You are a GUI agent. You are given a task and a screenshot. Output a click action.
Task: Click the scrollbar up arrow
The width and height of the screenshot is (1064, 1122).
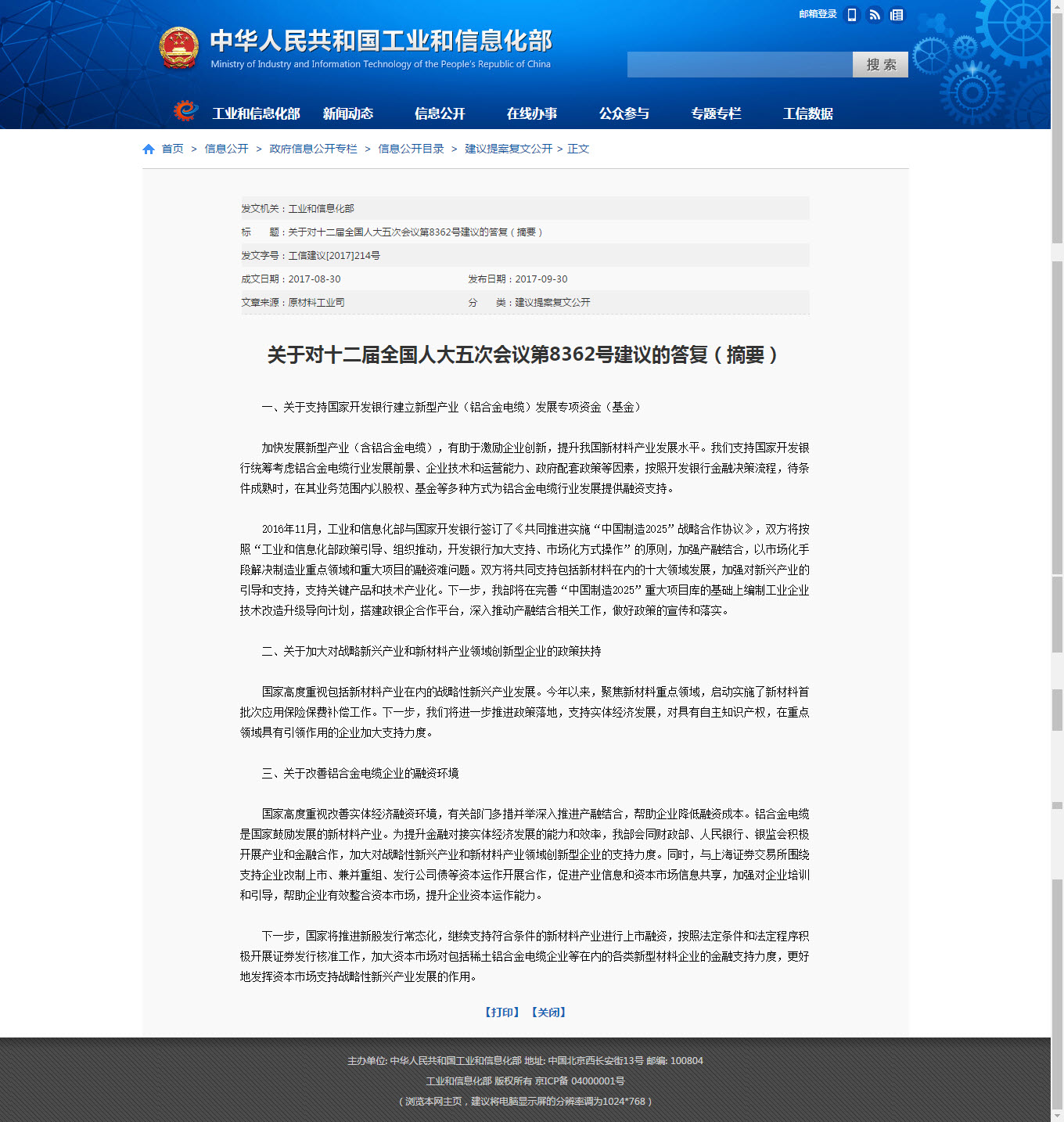pos(1057,5)
